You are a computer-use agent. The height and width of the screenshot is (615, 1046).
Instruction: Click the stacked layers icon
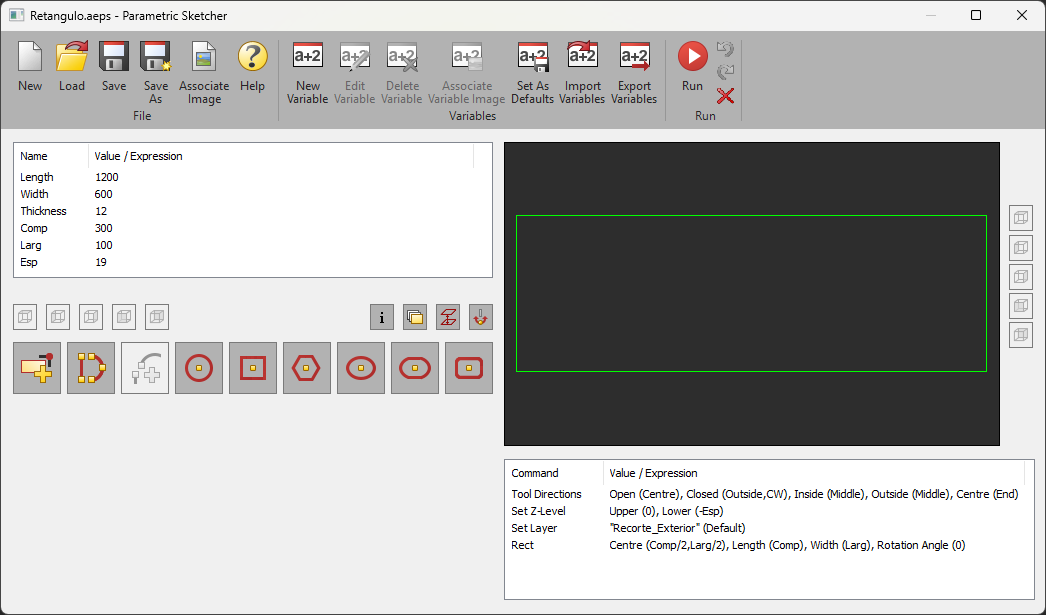coord(415,318)
